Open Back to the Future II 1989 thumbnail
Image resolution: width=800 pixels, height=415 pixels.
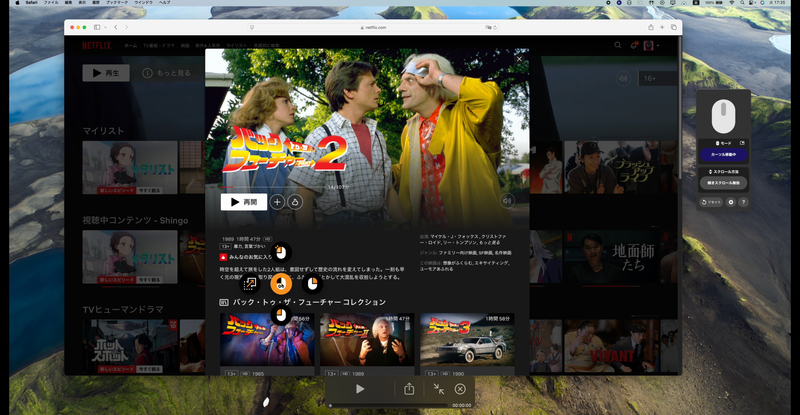(x=367, y=339)
